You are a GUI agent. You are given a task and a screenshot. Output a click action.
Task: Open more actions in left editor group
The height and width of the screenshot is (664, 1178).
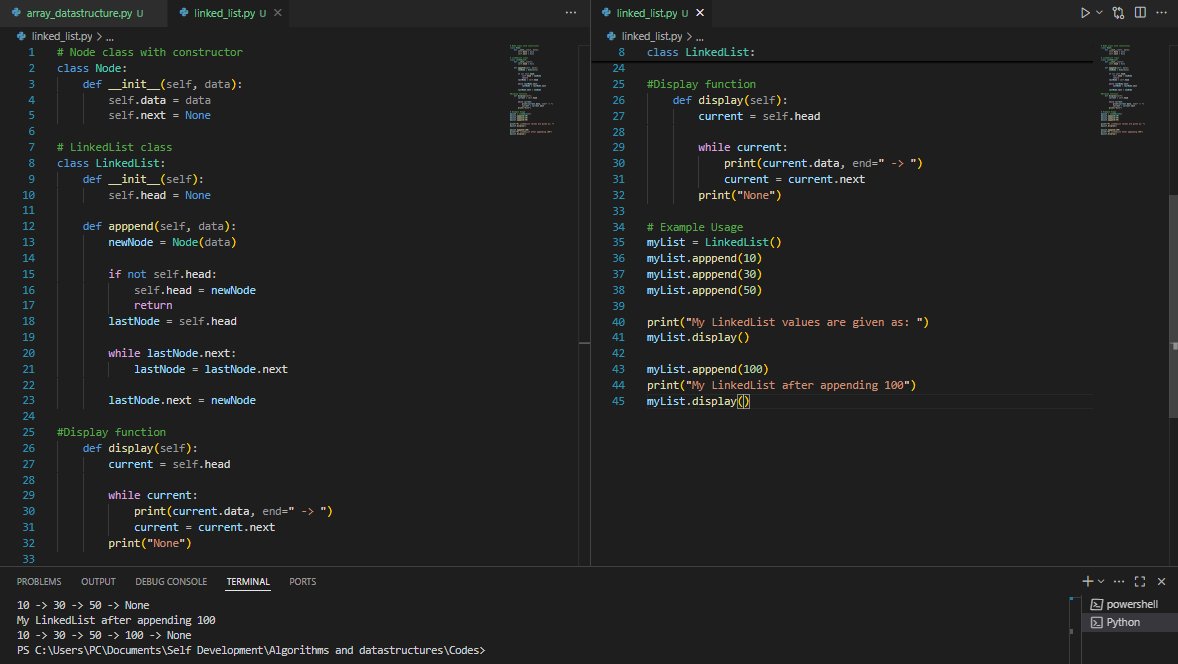pyautogui.click(x=571, y=13)
